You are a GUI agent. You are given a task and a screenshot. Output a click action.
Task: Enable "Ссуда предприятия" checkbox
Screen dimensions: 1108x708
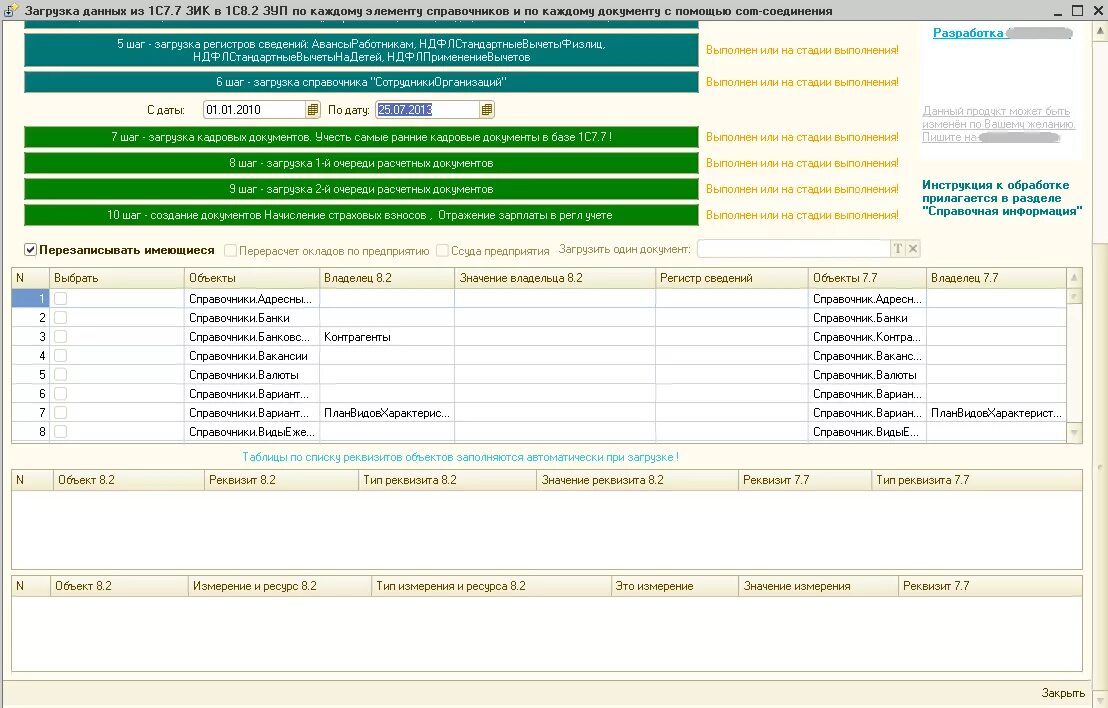(442, 250)
